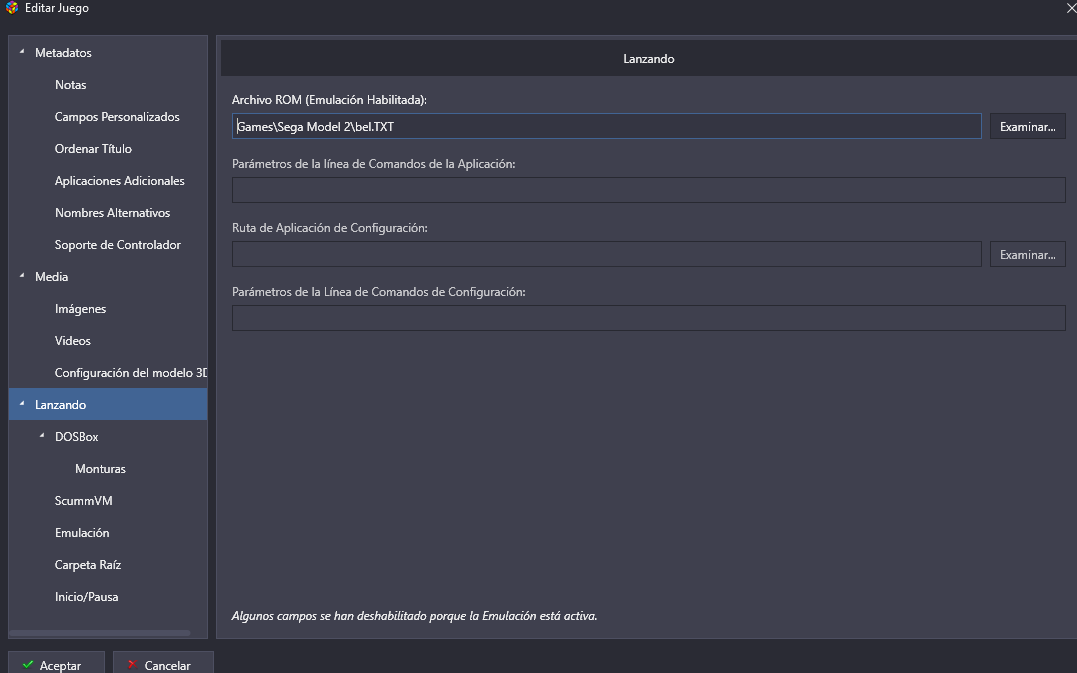Confirm changes with Aceptar
Screen dimensions: 1077x673
pyautogui.click(x=56, y=664)
